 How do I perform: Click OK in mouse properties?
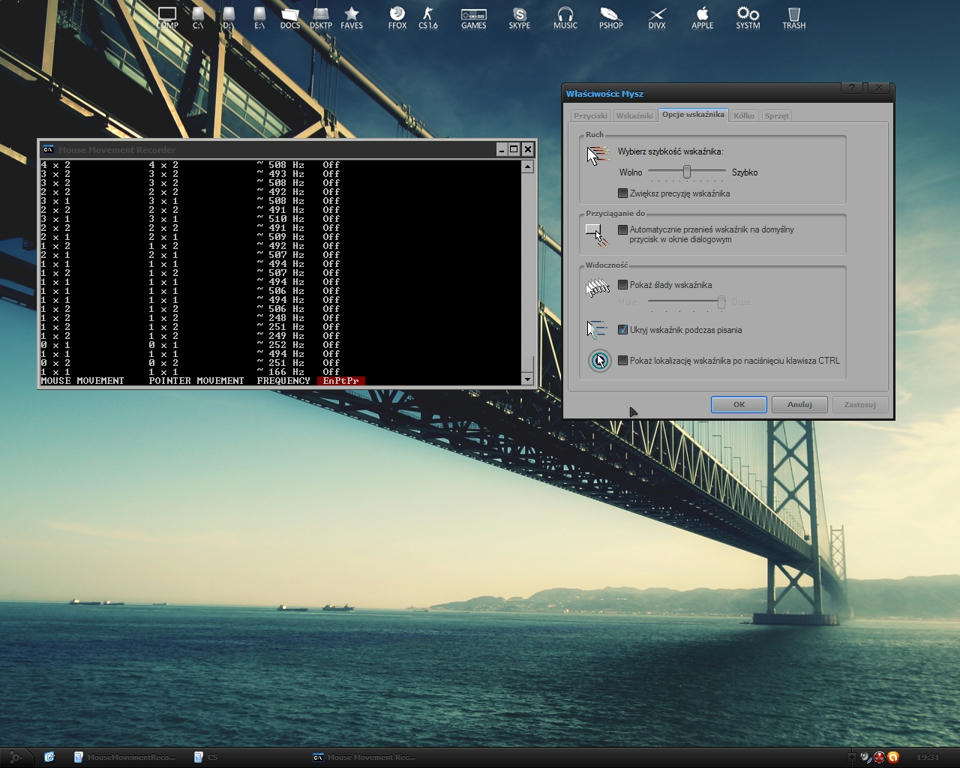coord(739,404)
